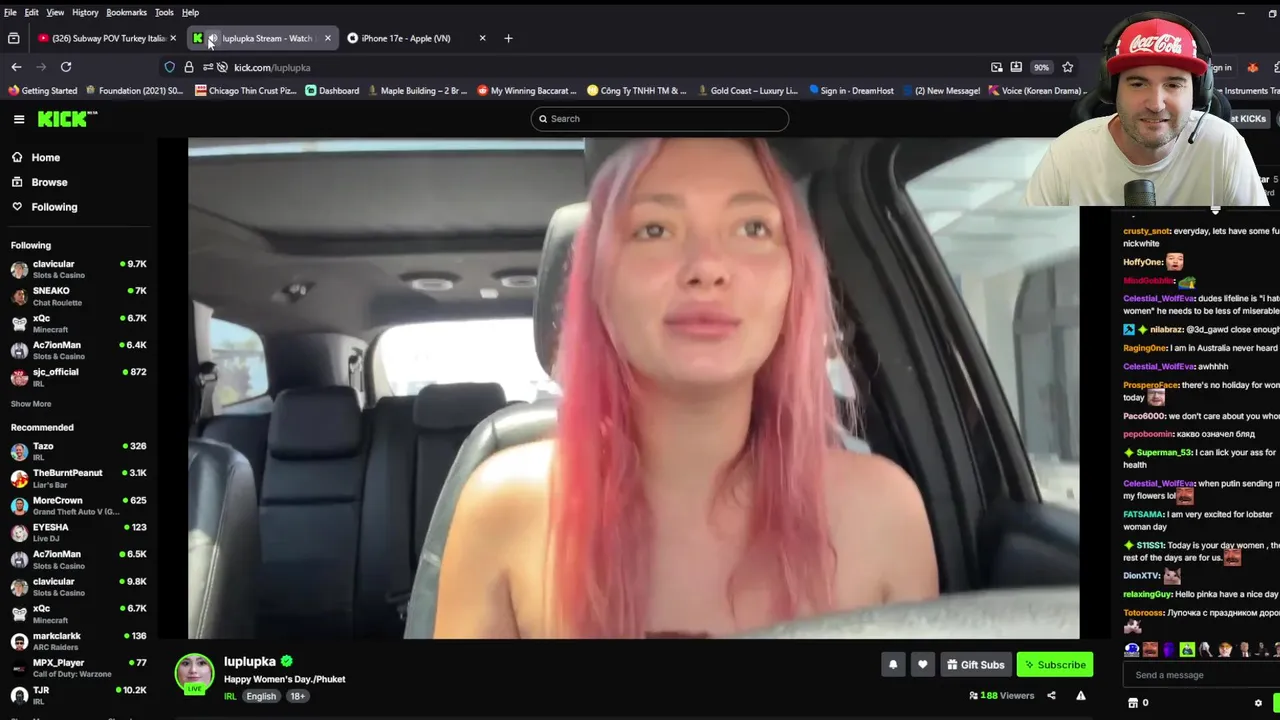1280x720 pixels.
Task: Click the video player area
Action: [633, 388]
